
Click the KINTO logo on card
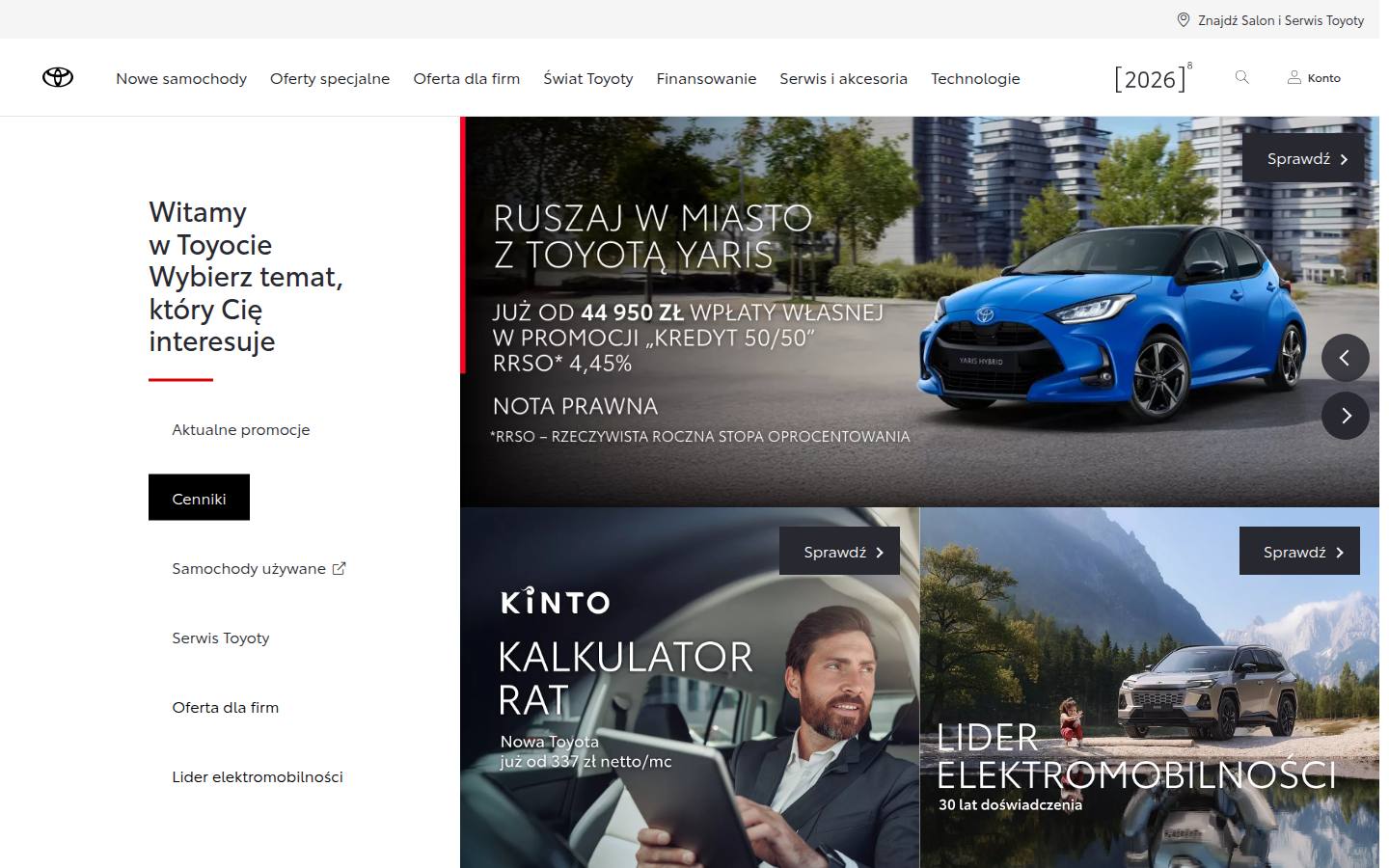point(556,601)
